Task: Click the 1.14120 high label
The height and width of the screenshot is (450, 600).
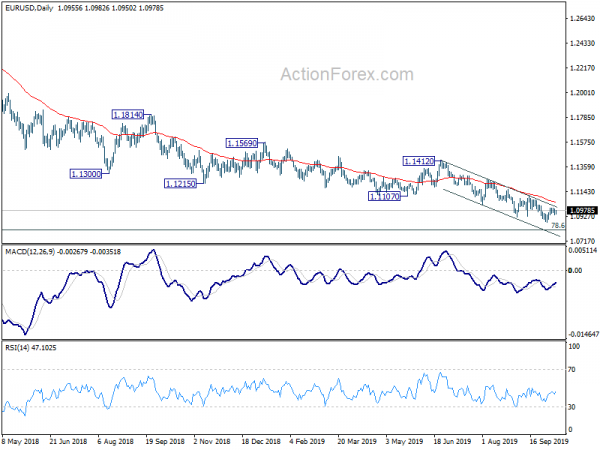Action: click(x=419, y=161)
